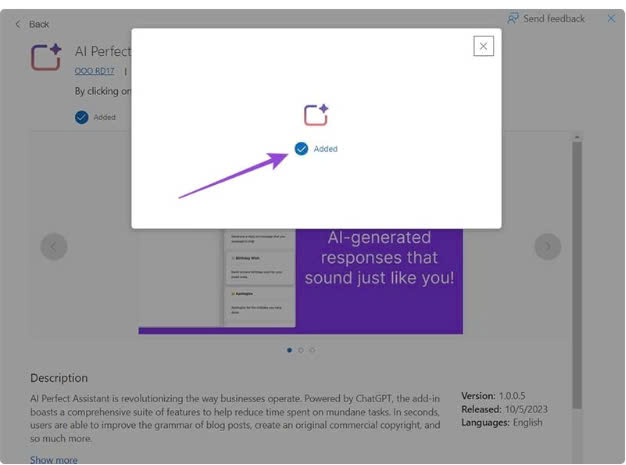Open the OOO RD17 publisher link

[x=95, y=71]
